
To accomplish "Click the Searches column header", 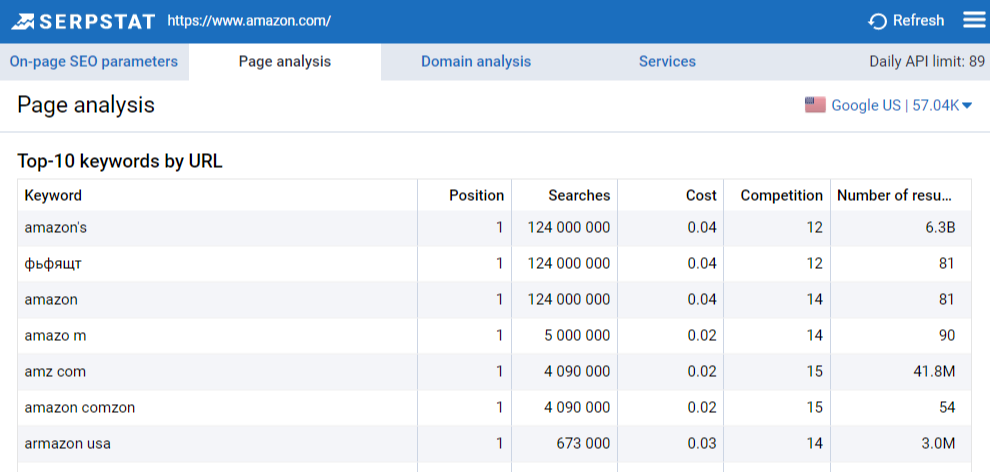I will click(x=579, y=196).
